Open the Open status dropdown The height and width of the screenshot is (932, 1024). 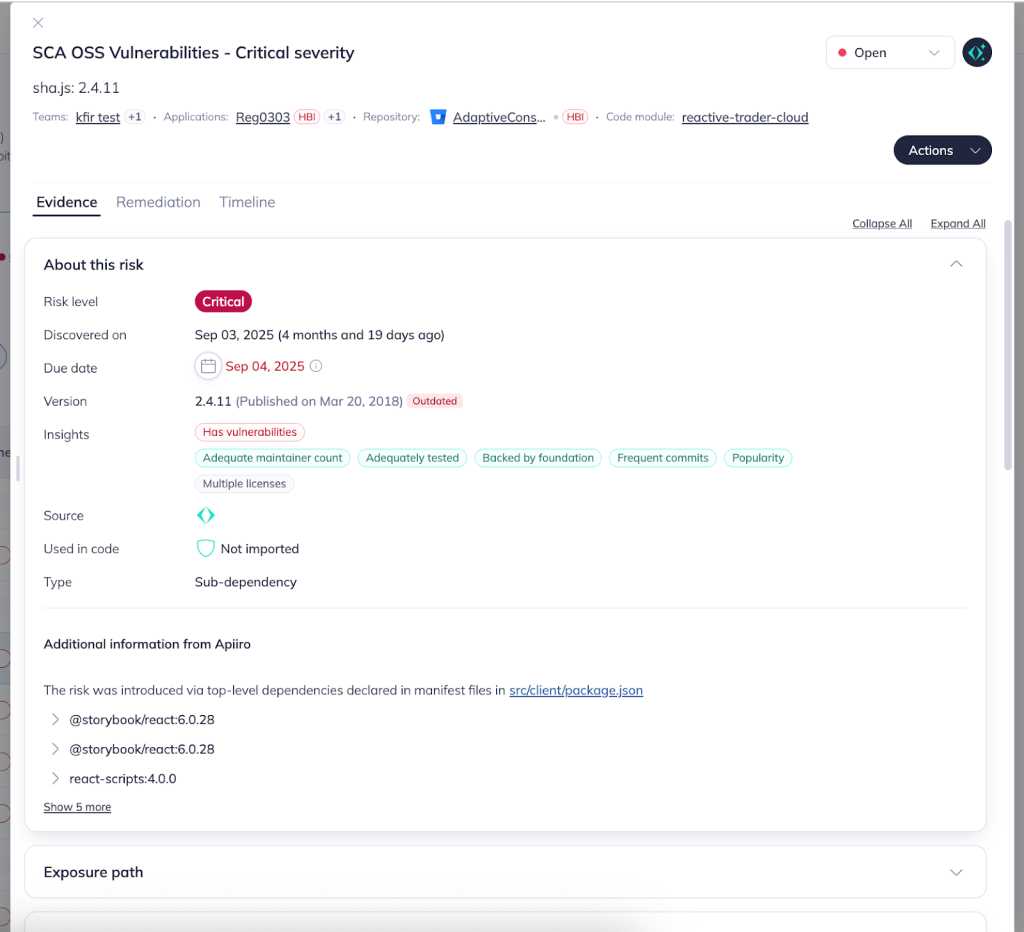(889, 53)
